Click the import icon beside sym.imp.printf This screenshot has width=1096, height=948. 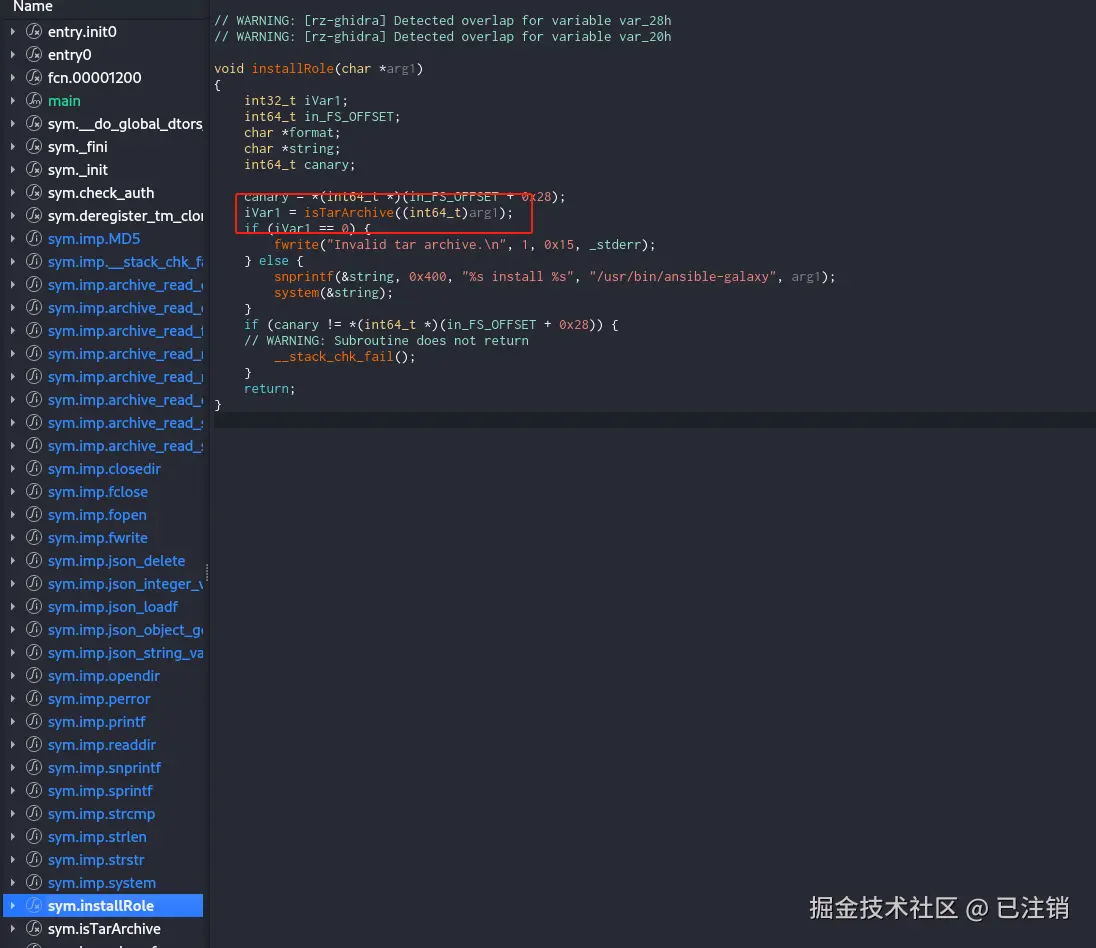tap(34, 721)
